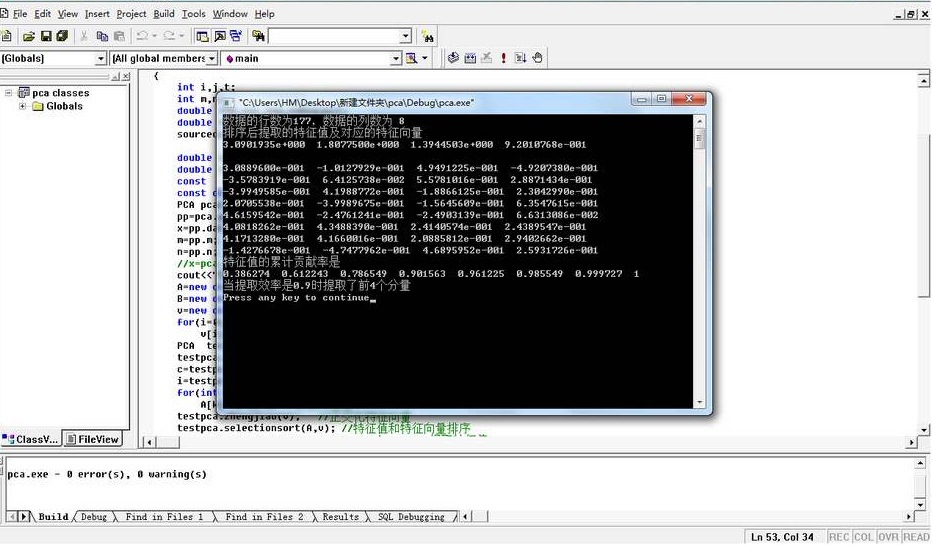Viewport: 932px width, 545px height.
Task: Switch to the FileView tab
Action: pos(92,439)
